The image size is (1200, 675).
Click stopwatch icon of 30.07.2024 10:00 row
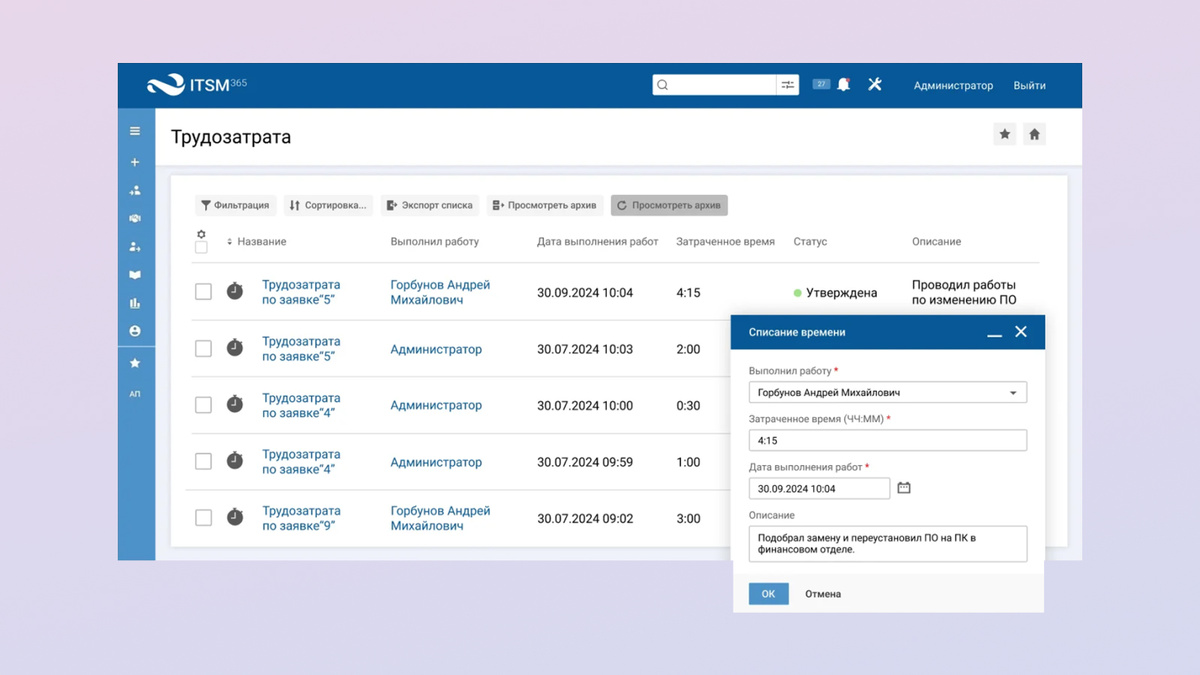coord(235,404)
